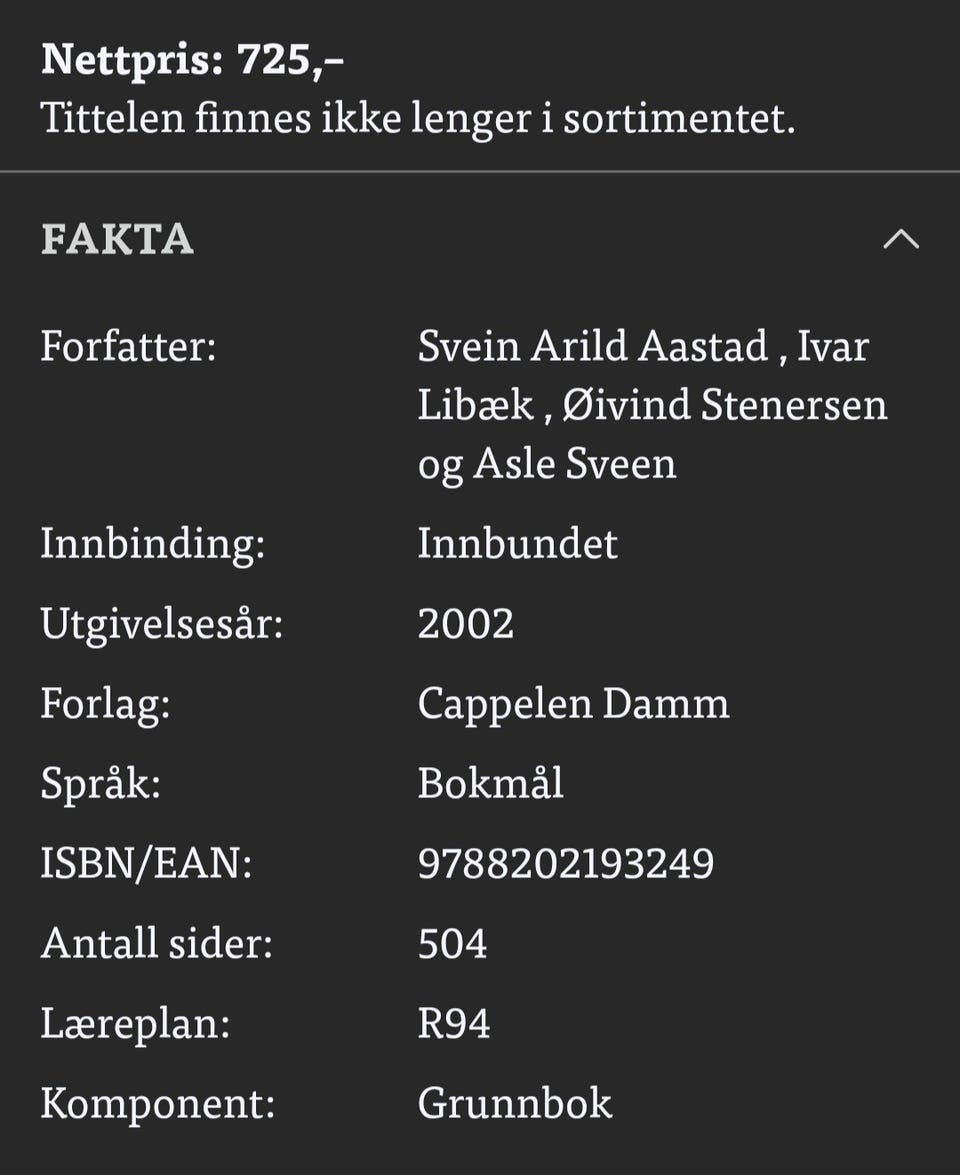Click the Bokmål language value
Screen dimensions: 960x1175
click(x=490, y=783)
